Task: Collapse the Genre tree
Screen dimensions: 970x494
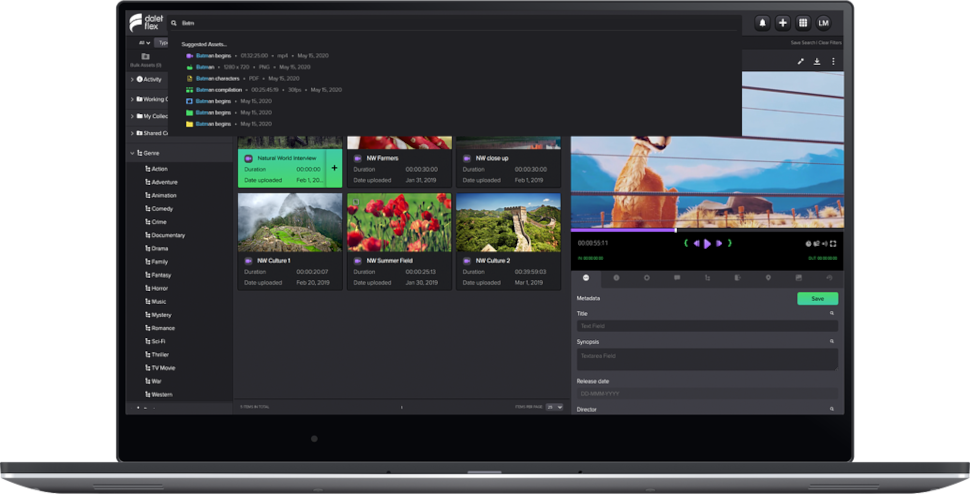Action: tap(132, 153)
